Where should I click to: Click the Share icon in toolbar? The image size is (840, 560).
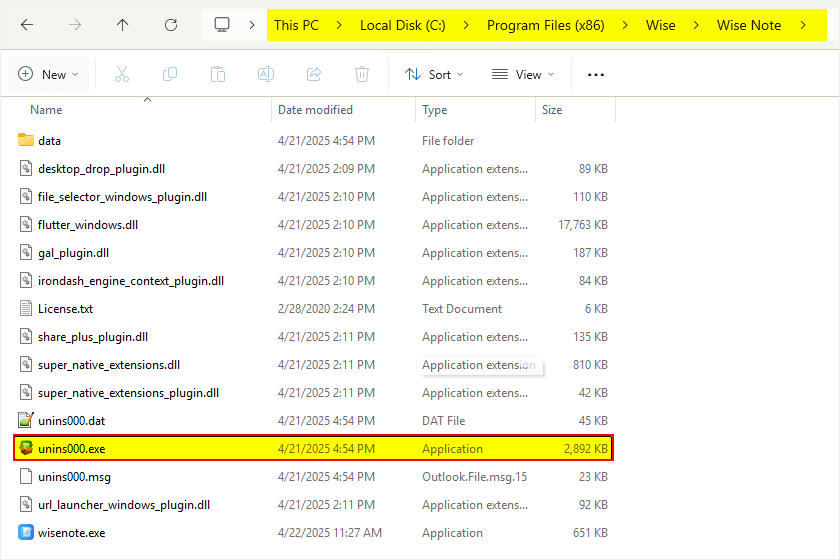pyautogui.click(x=314, y=74)
